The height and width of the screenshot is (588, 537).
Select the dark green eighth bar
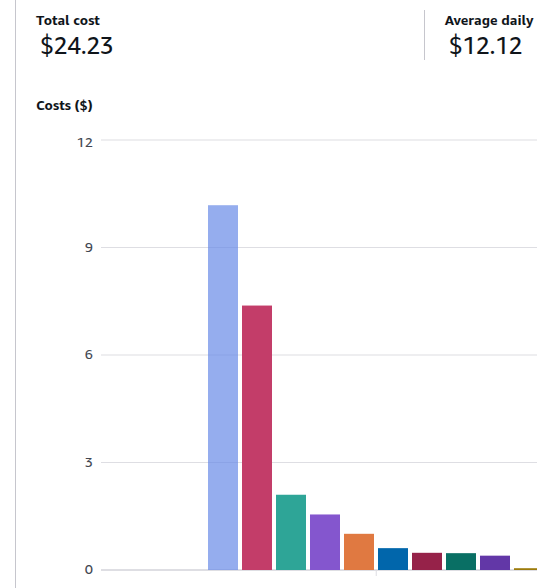pyautogui.click(x=461, y=561)
